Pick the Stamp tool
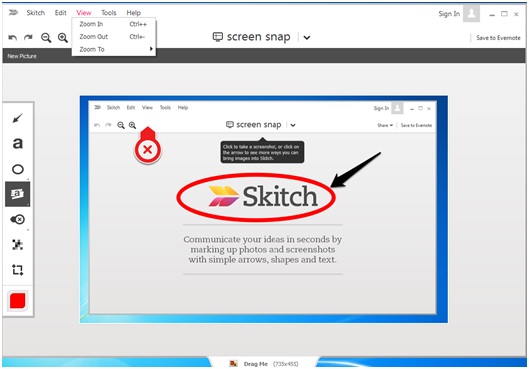The width and height of the screenshot is (529, 369). pos(18,220)
